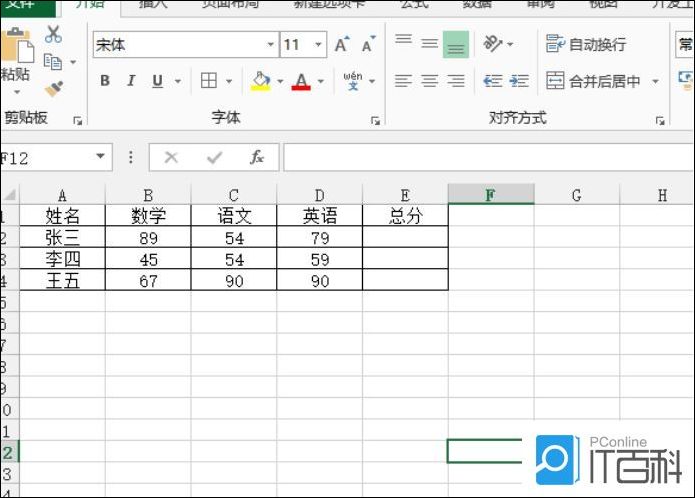Screen dimensions: 695x498
Task: Click the 数学 header cell
Action: [148, 216]
